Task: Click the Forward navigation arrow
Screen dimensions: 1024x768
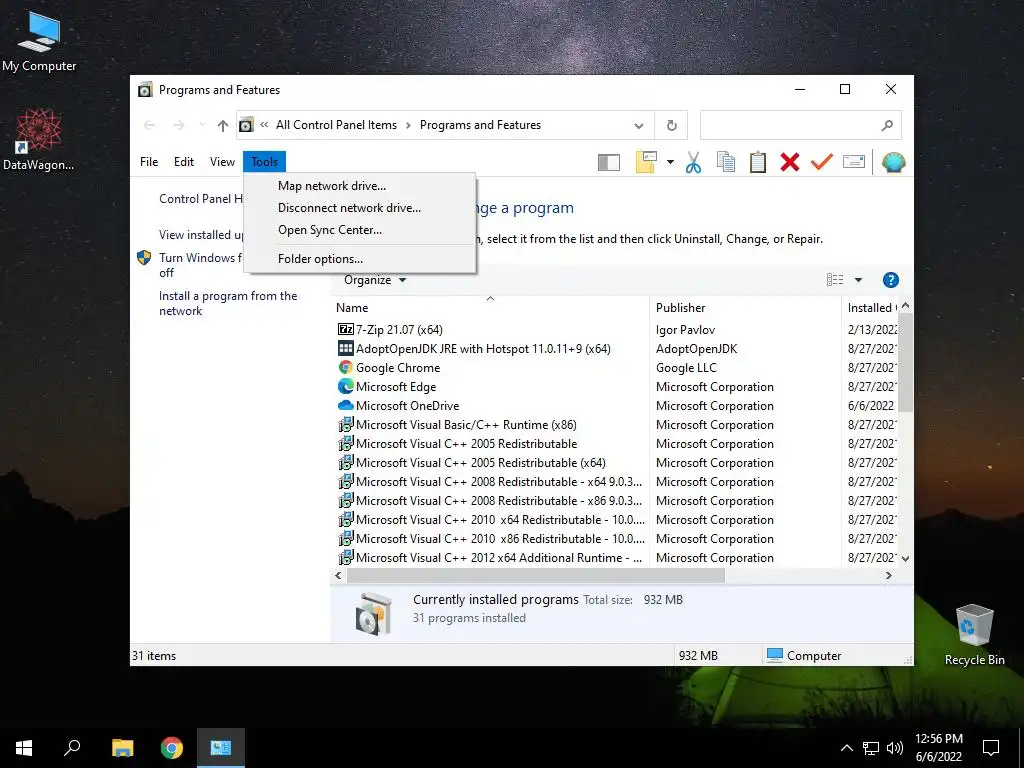Action: click(x=178, y=125)
